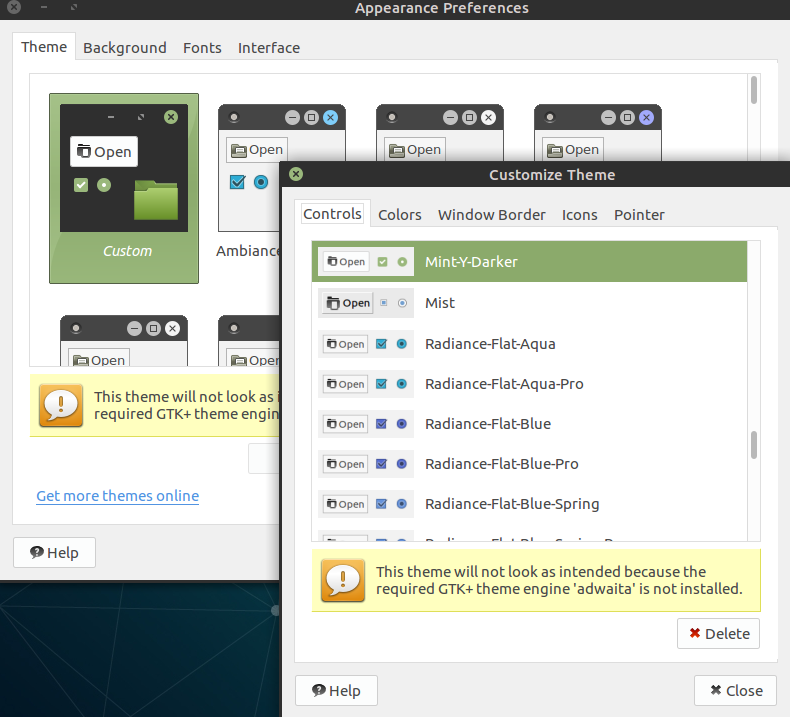Choose the theme thumbnail with purple close button
The height and width of the screenshot is (717, 790).
click(x=598, y=133)
